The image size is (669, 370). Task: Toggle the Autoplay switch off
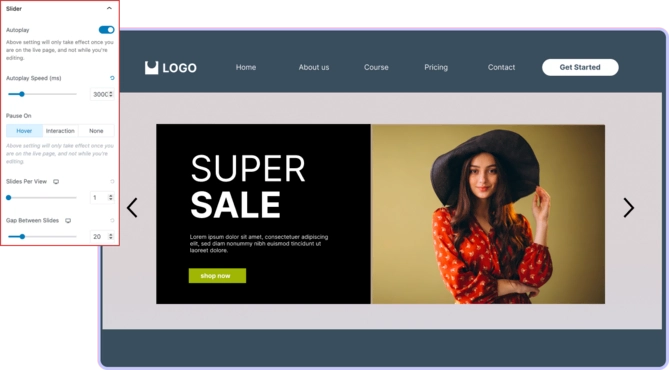point(106,29)
